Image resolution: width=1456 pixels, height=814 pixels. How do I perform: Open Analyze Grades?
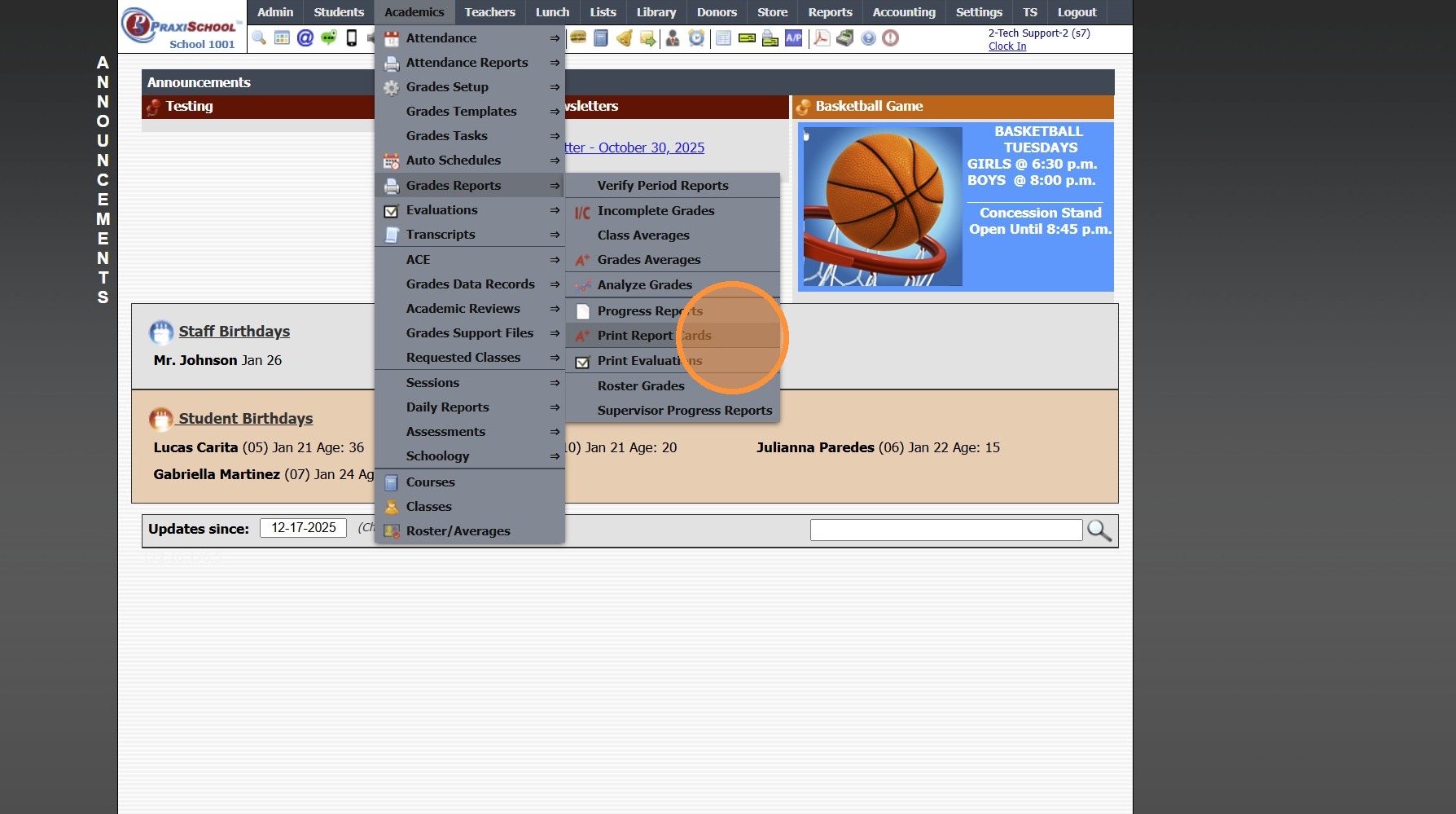point(673,285)
